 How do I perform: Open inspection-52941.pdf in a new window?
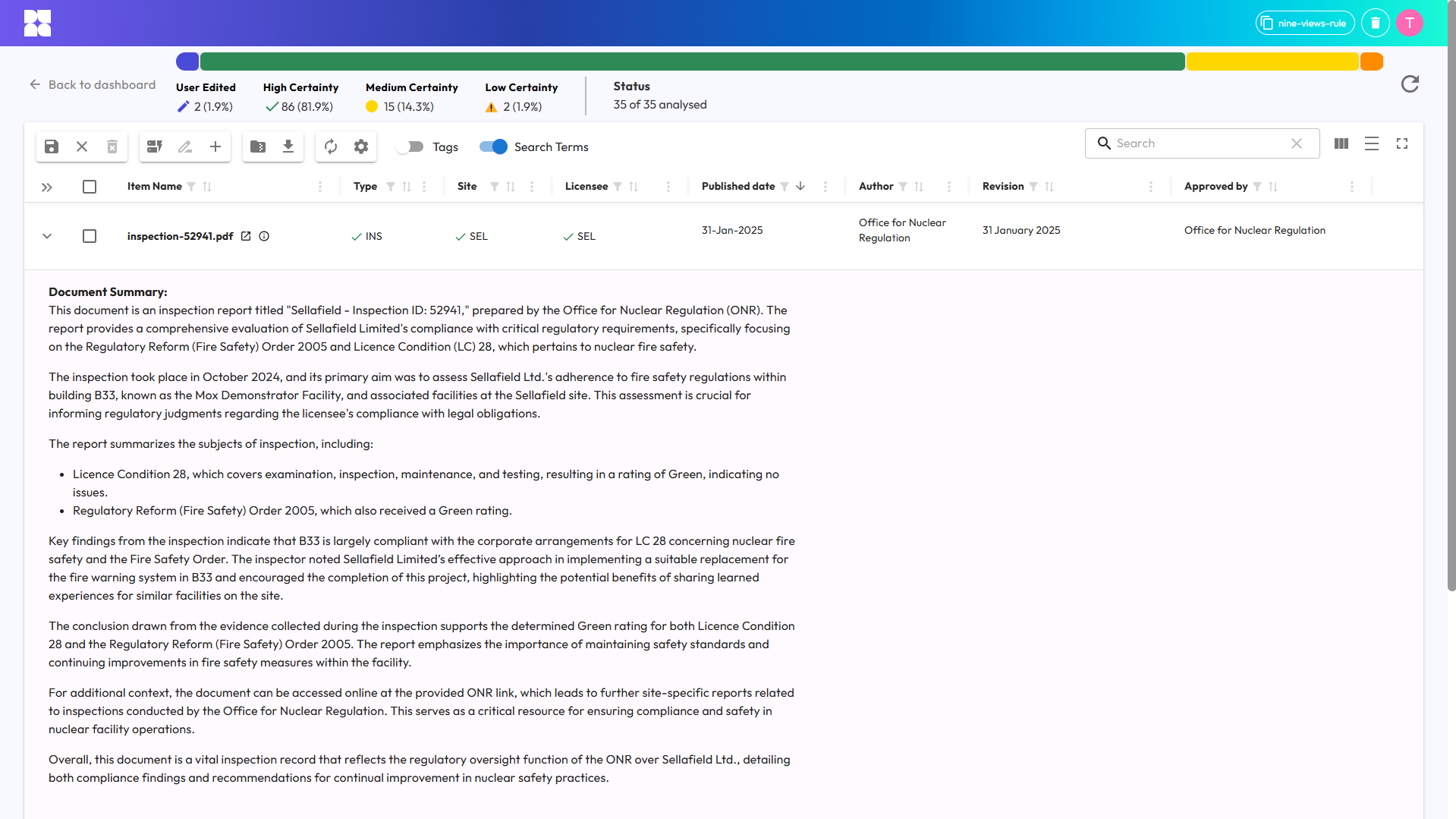[x=246, y=236]
